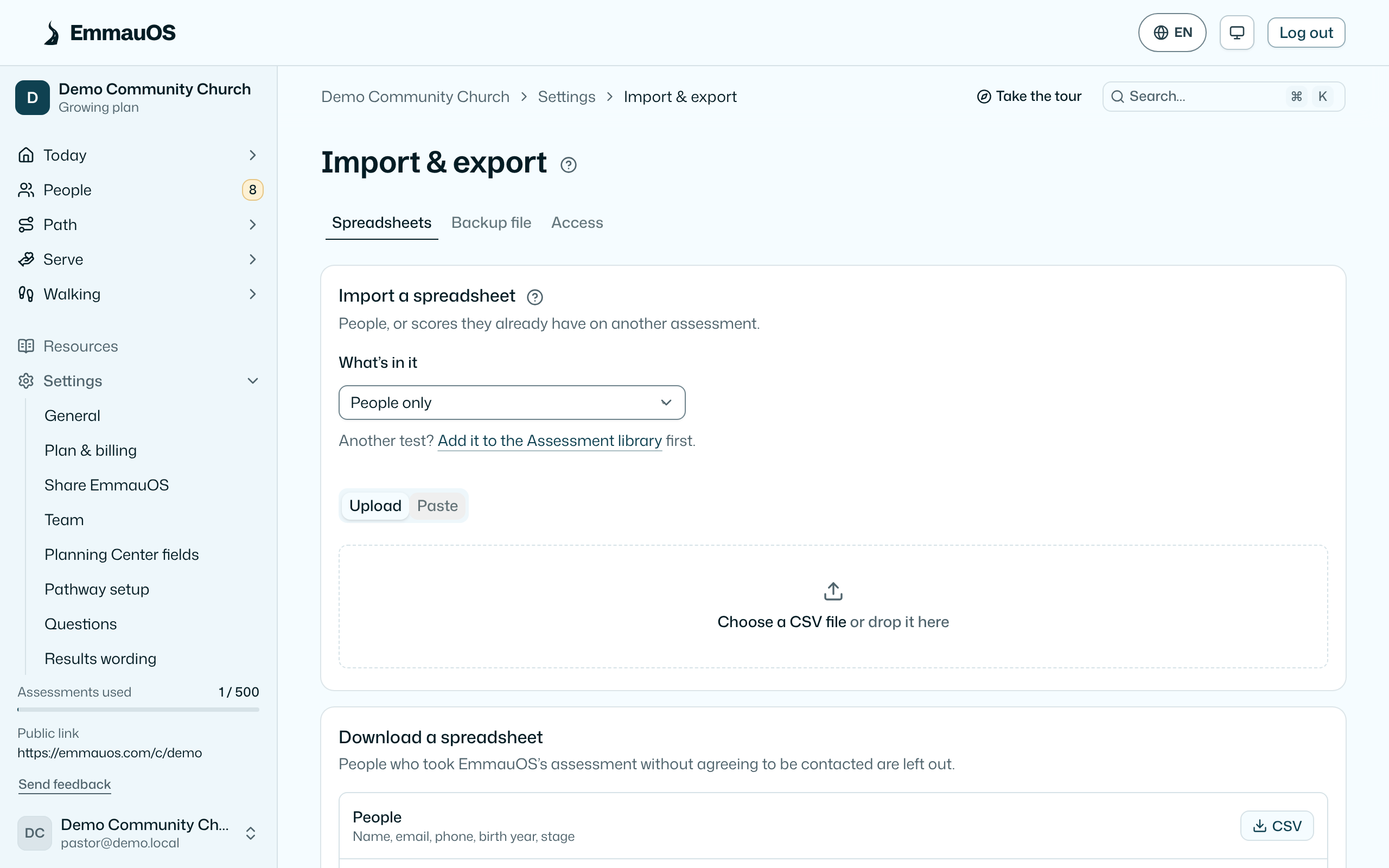The height and width of the screenshot is (868, 1389).
Task: Open Planning Center fields
Action: click(122, 554)
